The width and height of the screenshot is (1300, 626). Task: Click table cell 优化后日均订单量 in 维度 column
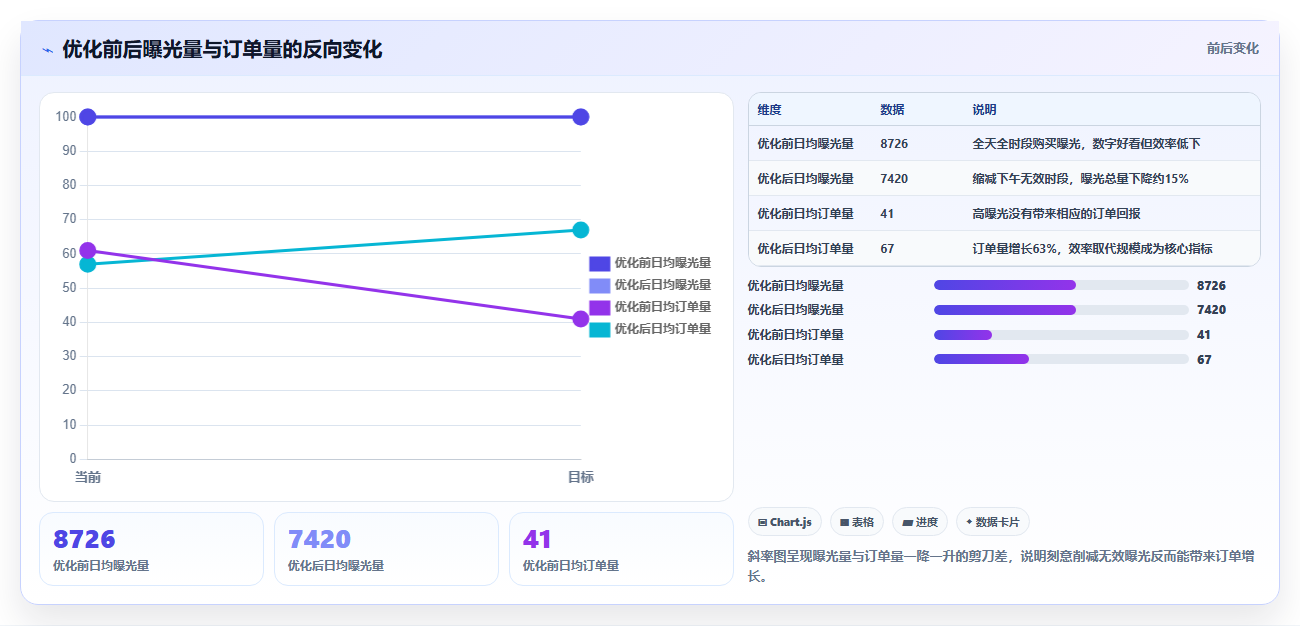pyautogui.click(x=805, y=249)
